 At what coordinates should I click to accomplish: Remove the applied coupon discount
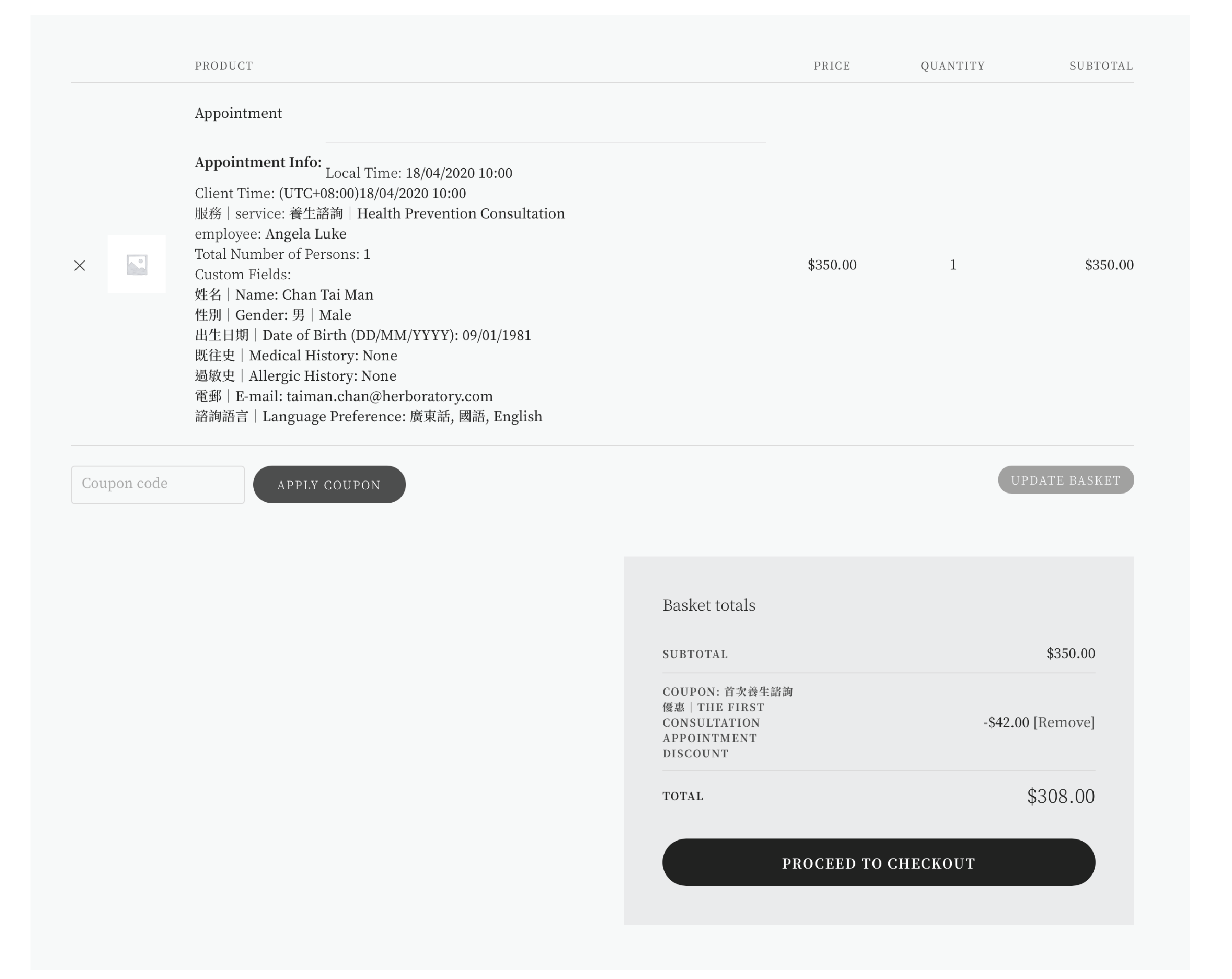point(1064,723)
